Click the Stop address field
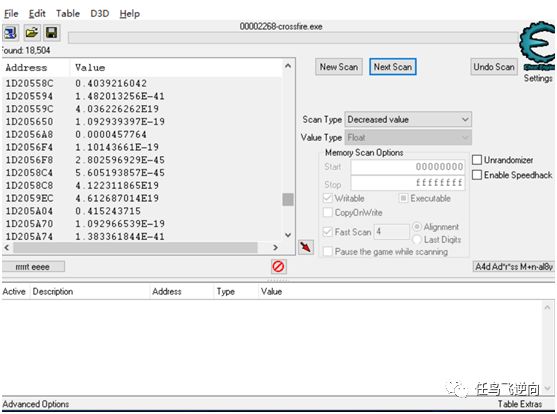This screenshot has width=557, height=414. coord(407,183)
